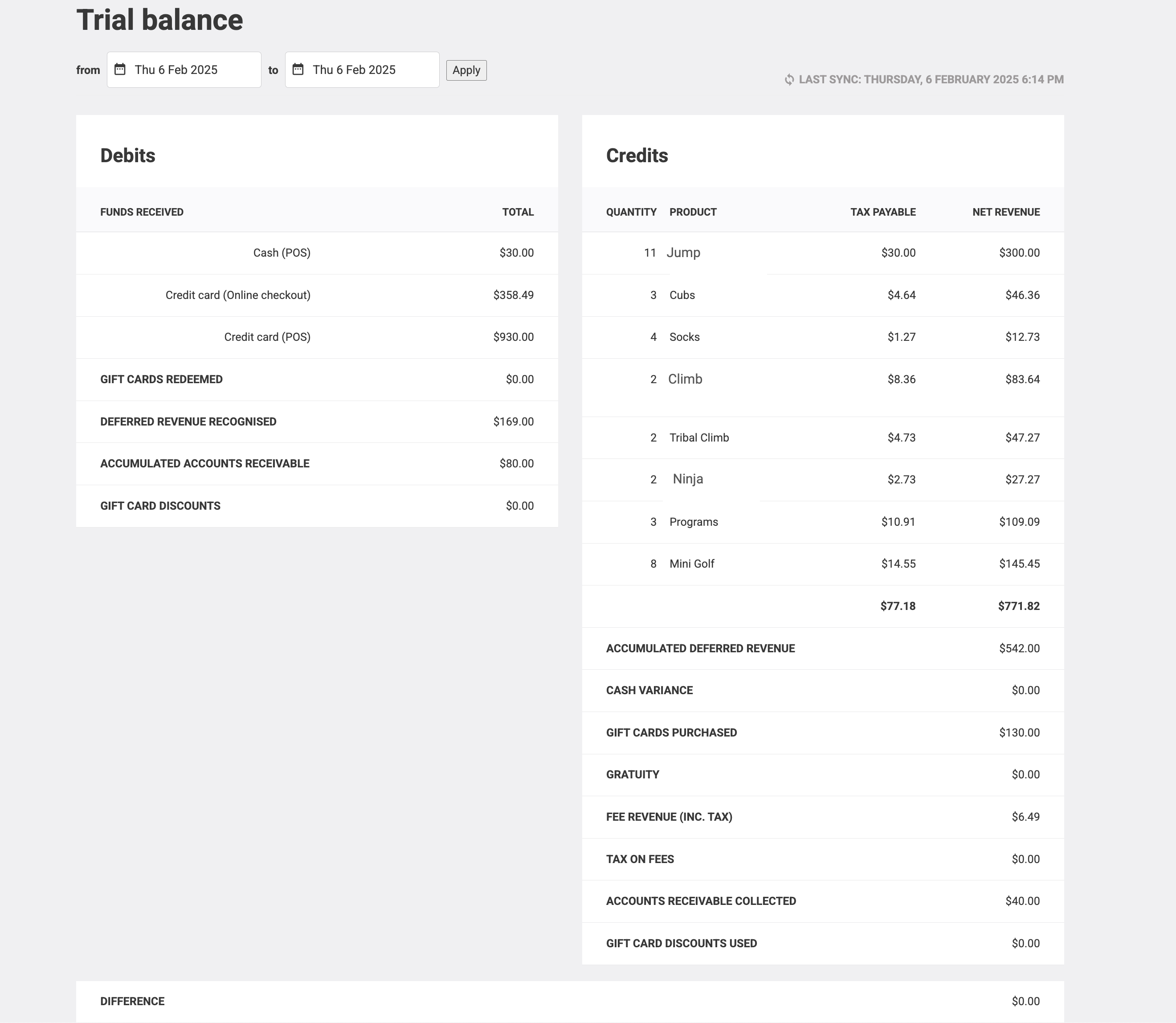The image size is (1176, 1023).
Task: Click the Mini Golf product entry
Action: coord(691,564)
